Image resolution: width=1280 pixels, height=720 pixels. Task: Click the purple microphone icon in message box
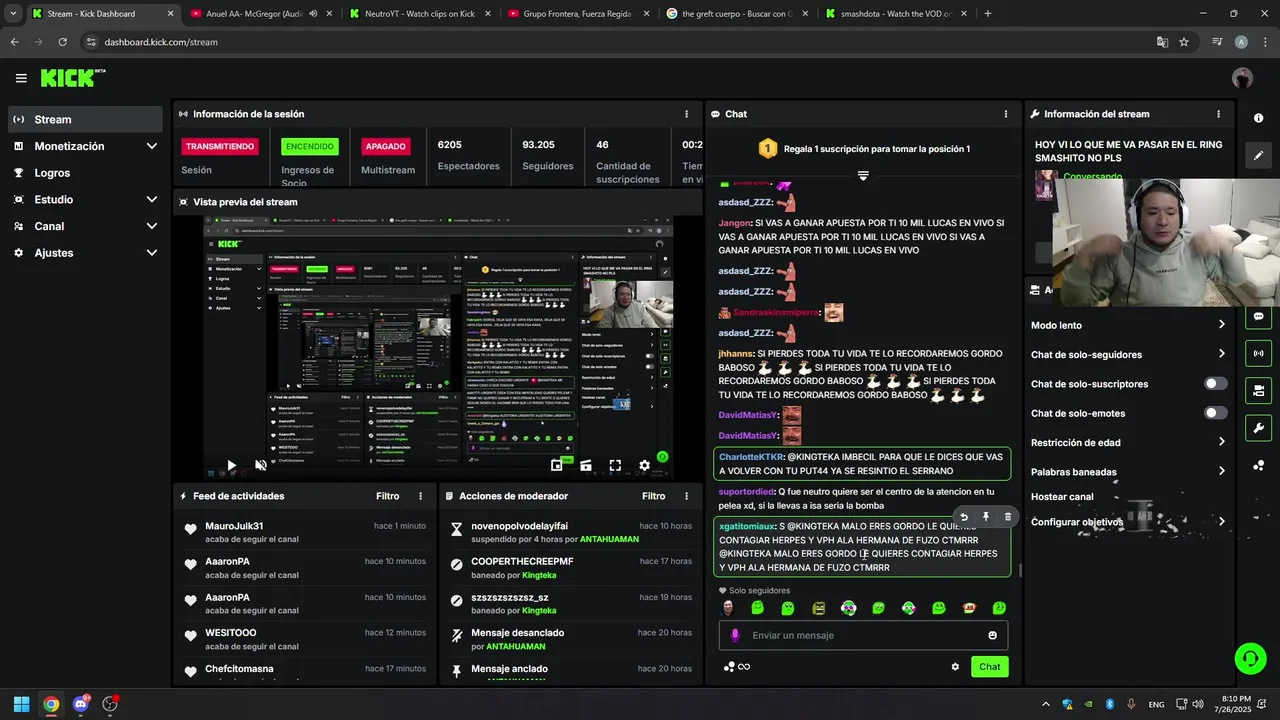(x=735, y=635)
